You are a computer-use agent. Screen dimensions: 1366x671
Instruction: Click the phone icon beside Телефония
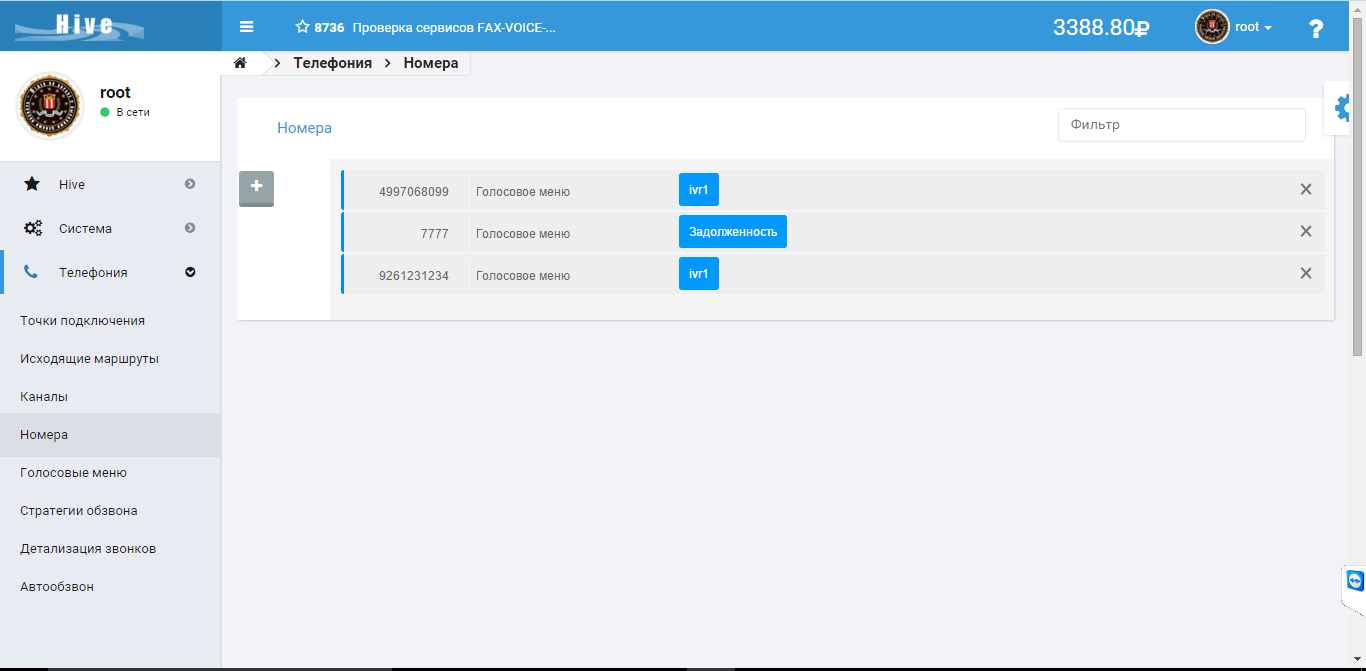click(31, 272)
